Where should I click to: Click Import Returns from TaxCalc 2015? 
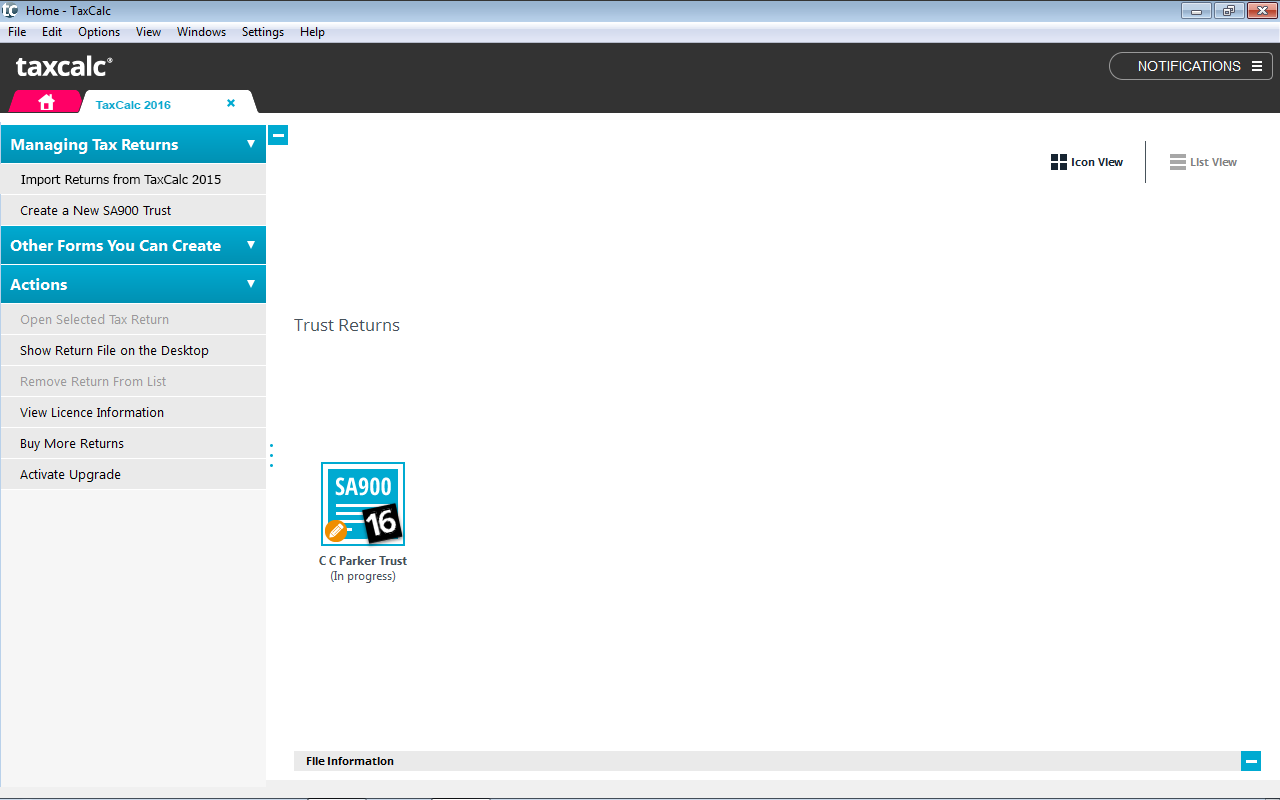121,180
